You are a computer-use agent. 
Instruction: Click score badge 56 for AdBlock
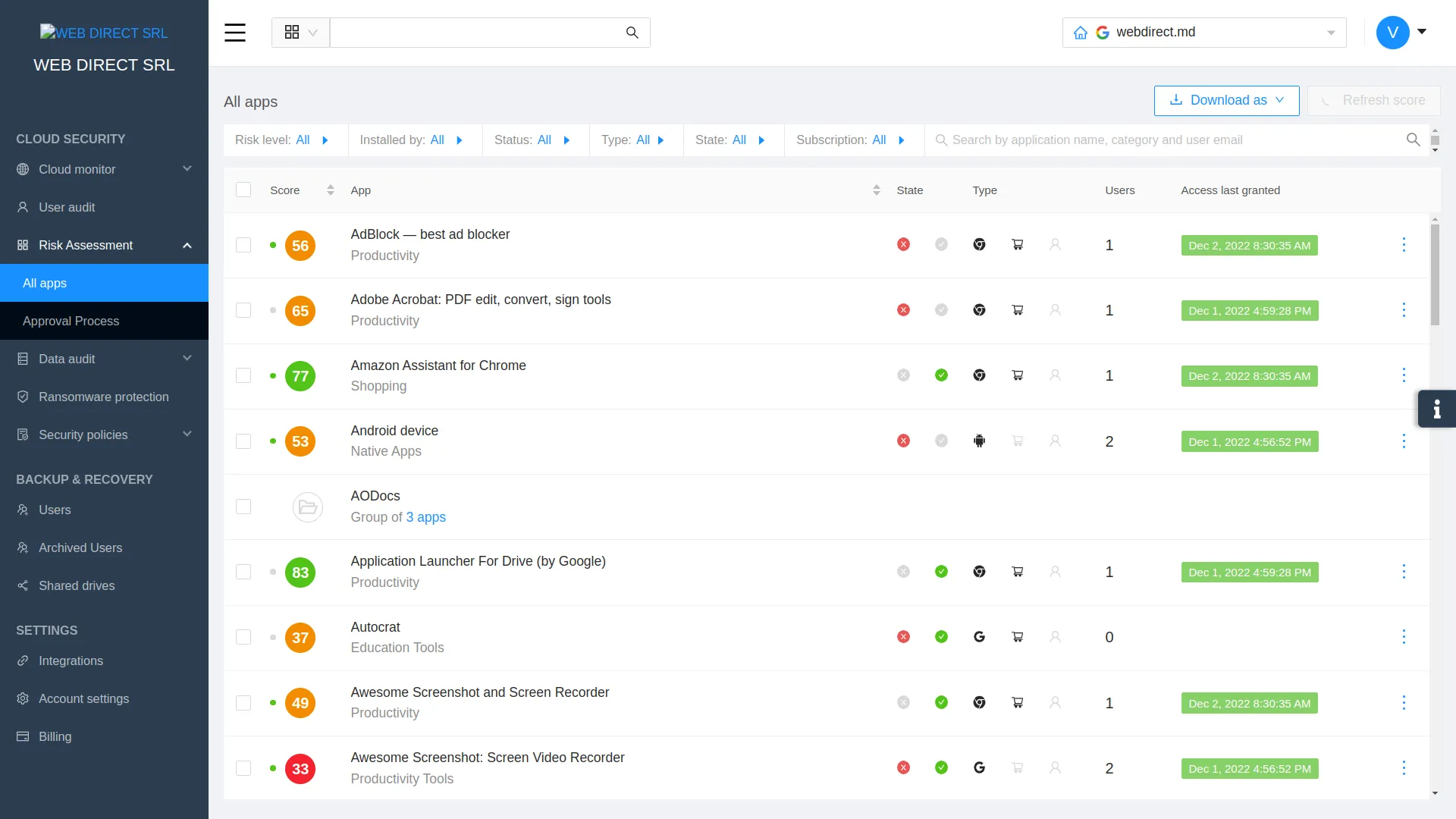[x=300, y=246]
